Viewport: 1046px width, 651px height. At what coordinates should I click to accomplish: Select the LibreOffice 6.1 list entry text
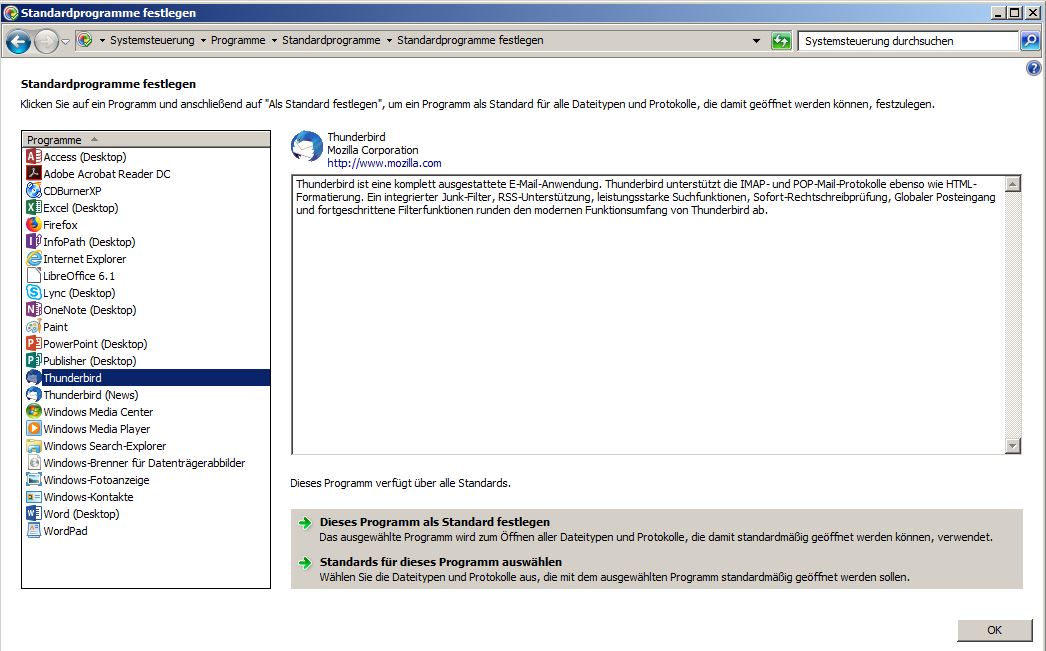tap(79, 275)
